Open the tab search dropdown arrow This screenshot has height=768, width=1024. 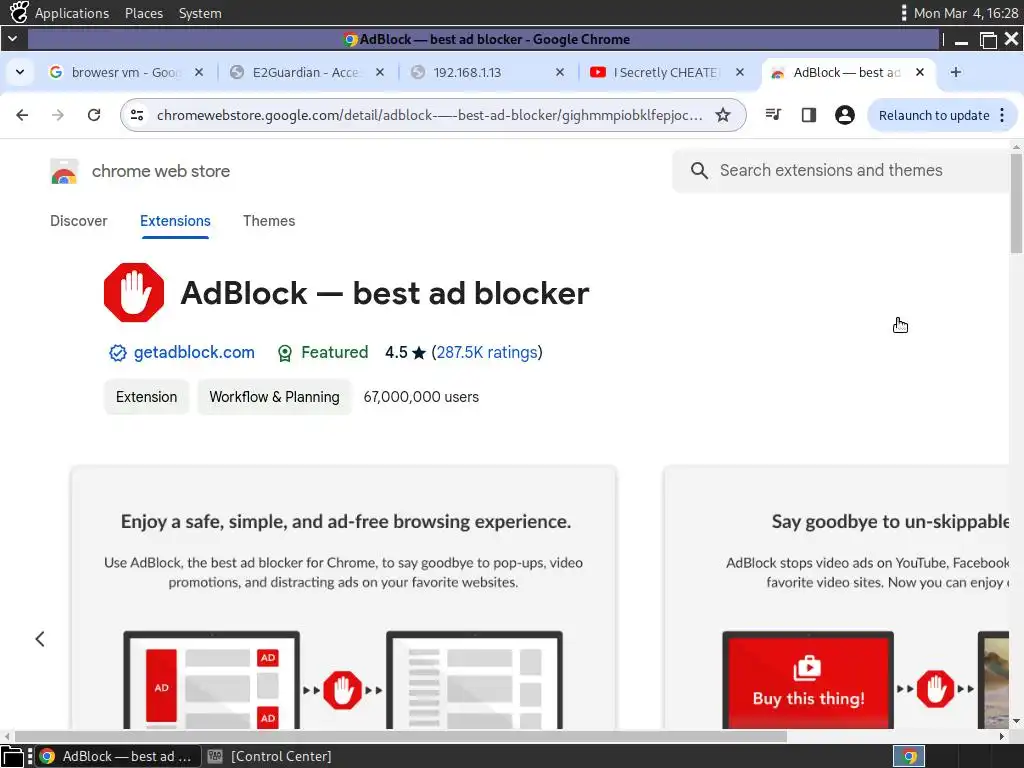point(20,72)
